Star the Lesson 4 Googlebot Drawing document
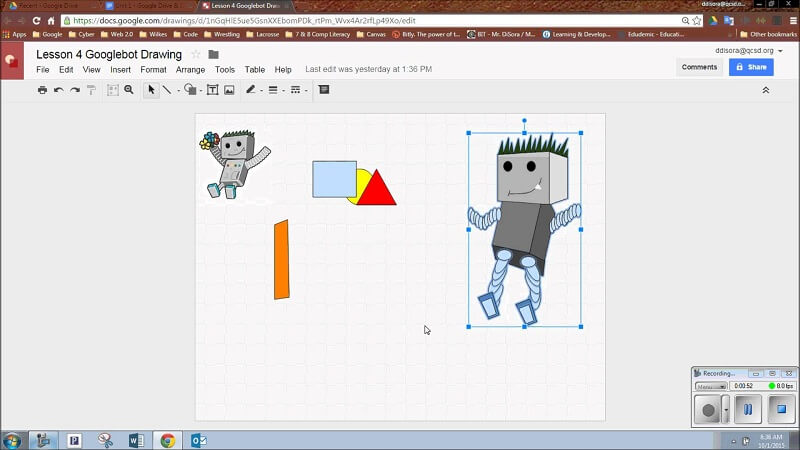The image size is (800, 450). [196, 54]
